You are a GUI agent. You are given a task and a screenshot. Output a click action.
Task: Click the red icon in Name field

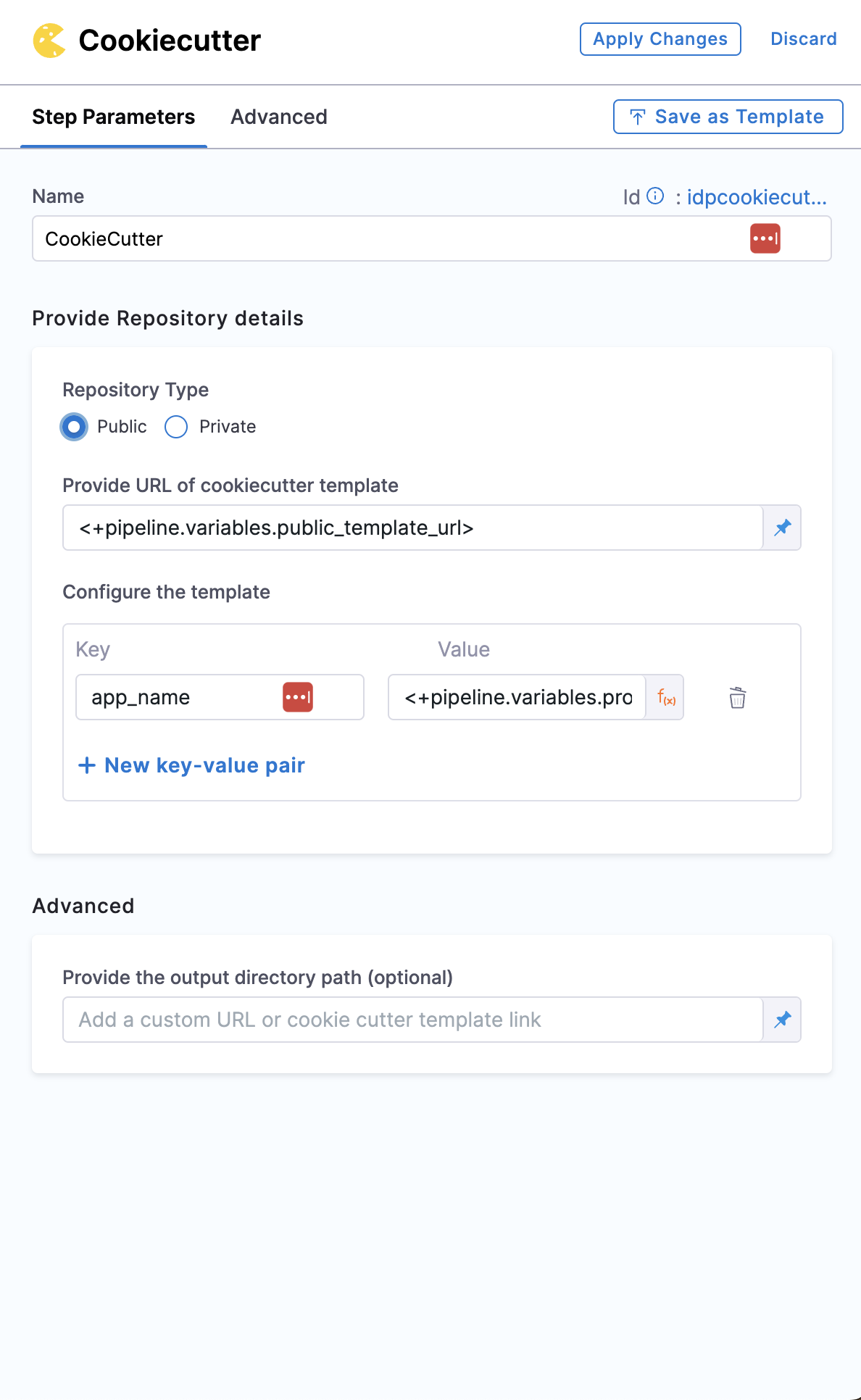[765, 238]
